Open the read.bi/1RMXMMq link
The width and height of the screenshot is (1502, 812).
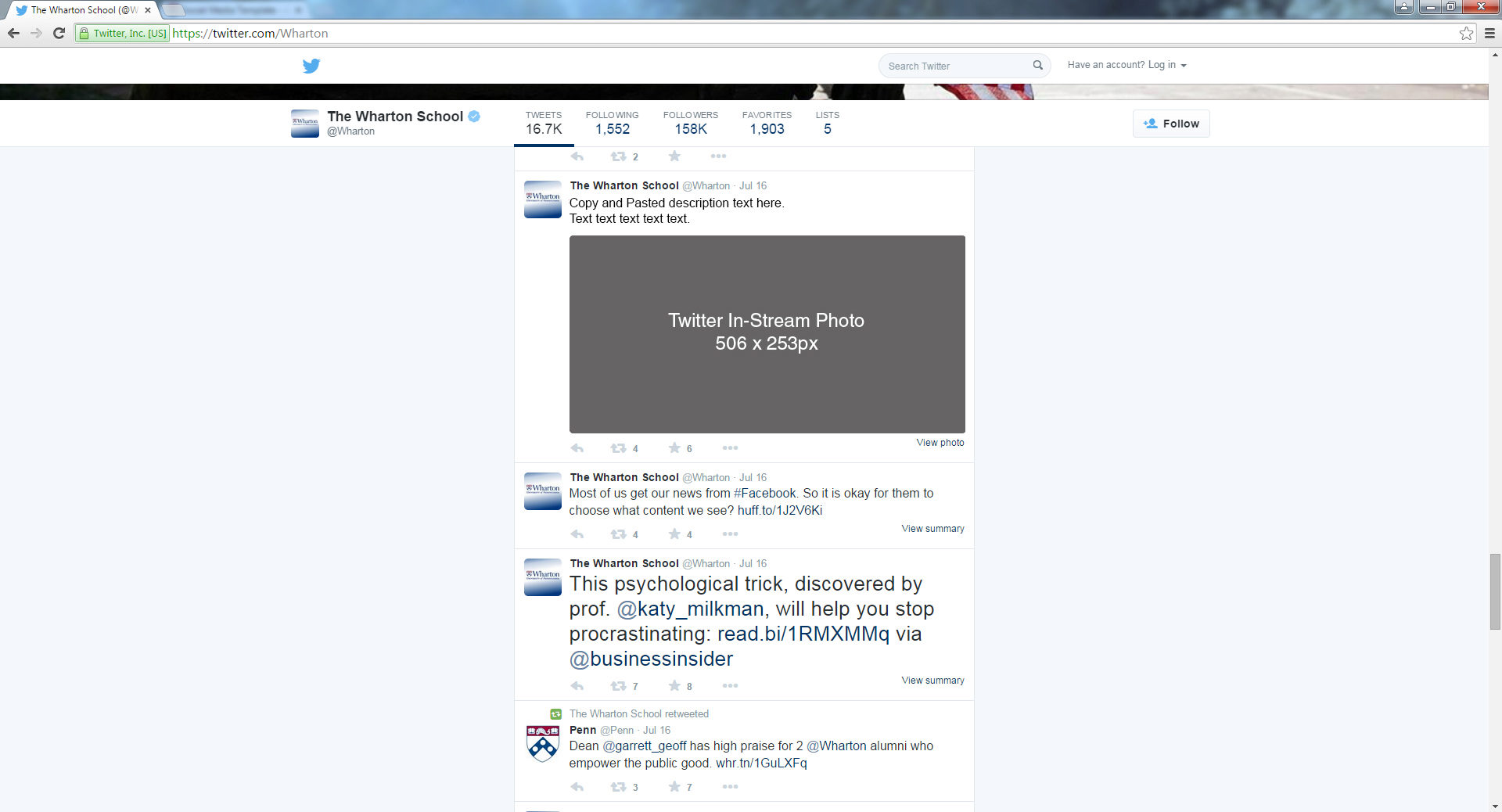point(803,634)
